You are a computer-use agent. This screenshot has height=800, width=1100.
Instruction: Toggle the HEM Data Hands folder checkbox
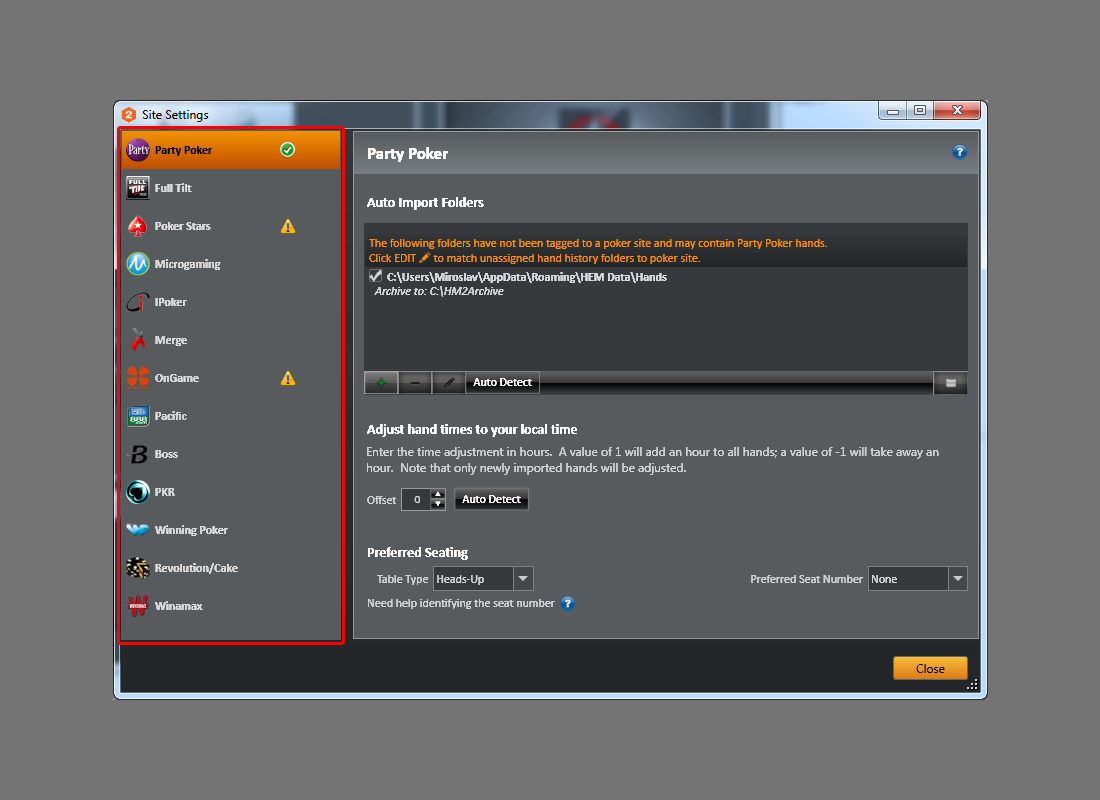(x=376, y=276)
